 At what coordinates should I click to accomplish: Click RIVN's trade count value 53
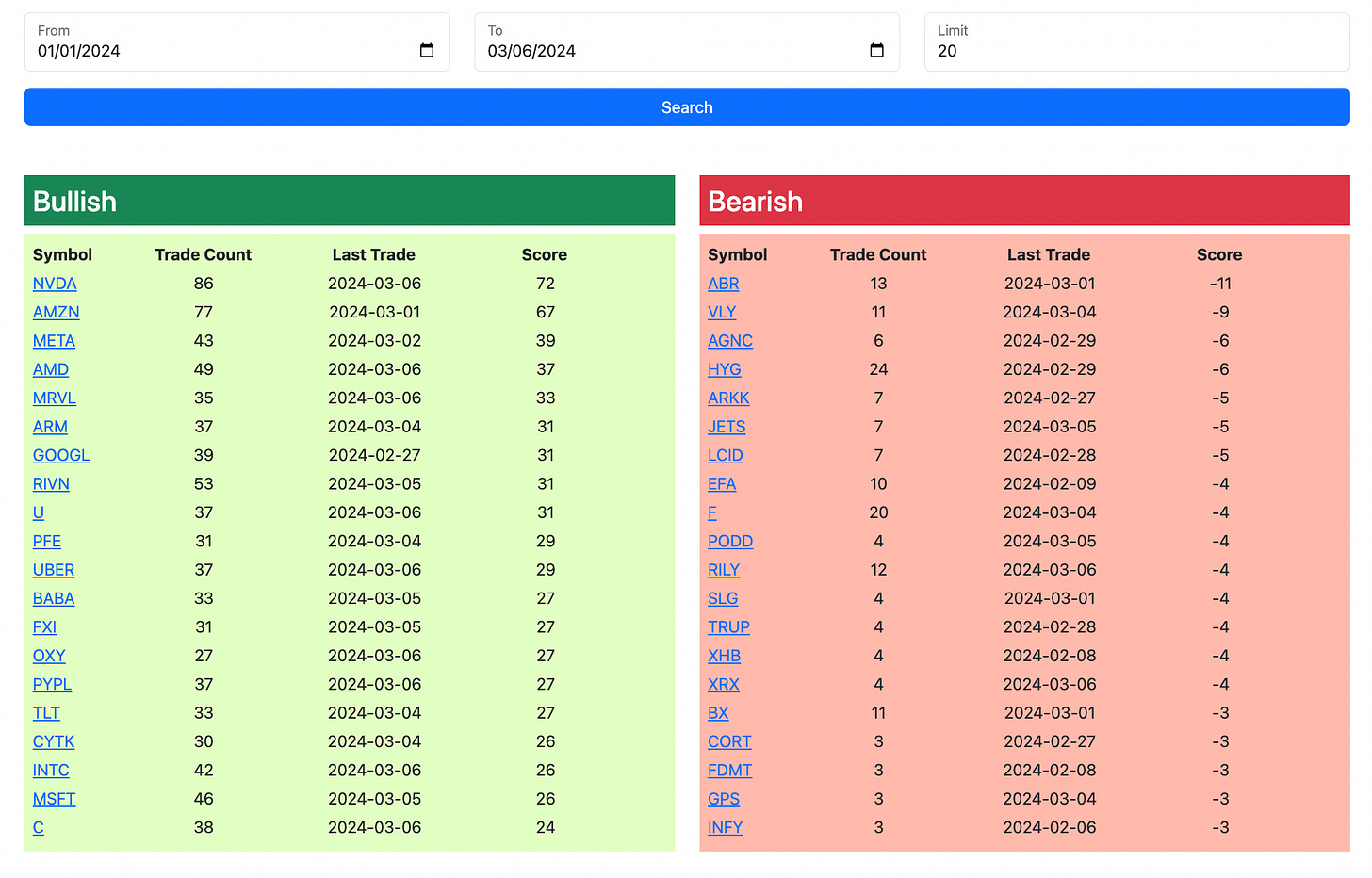click(x=204, y=484)
